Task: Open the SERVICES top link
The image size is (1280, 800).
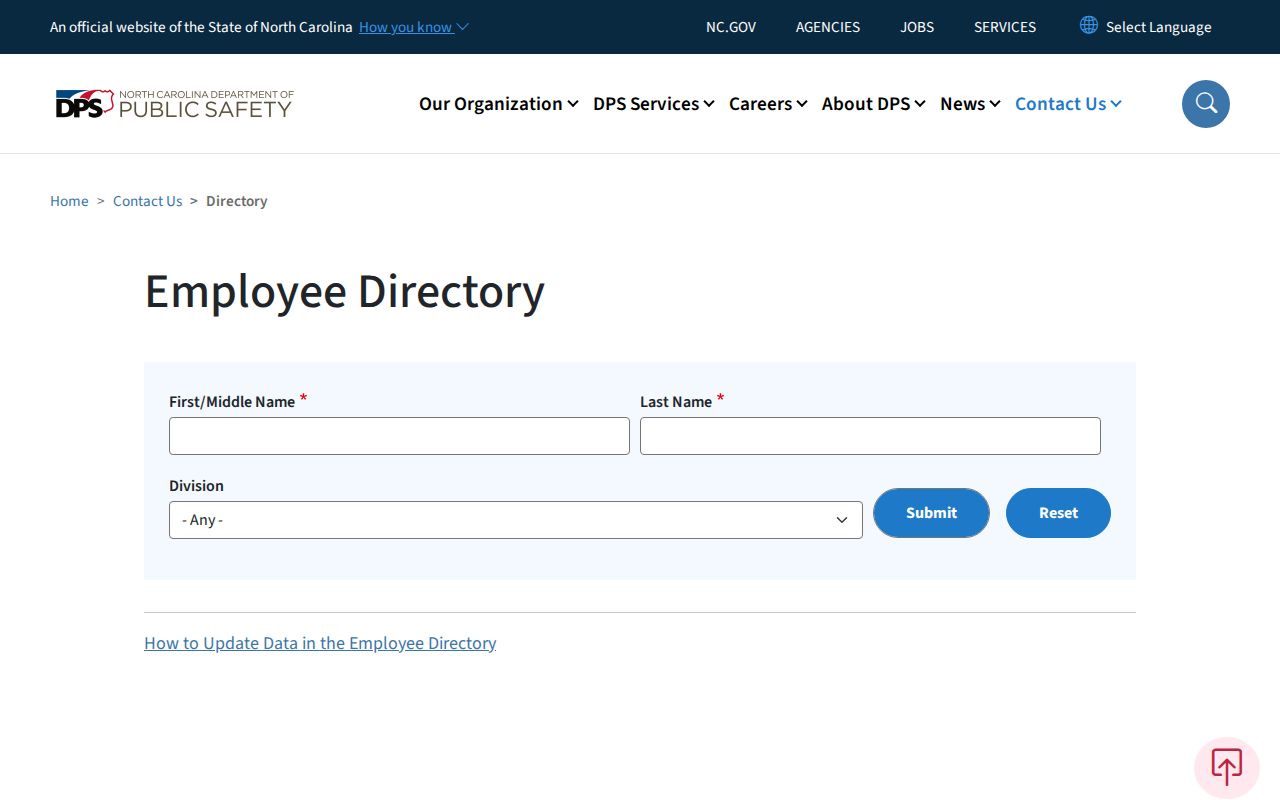Action: [x=1005, y=27]
